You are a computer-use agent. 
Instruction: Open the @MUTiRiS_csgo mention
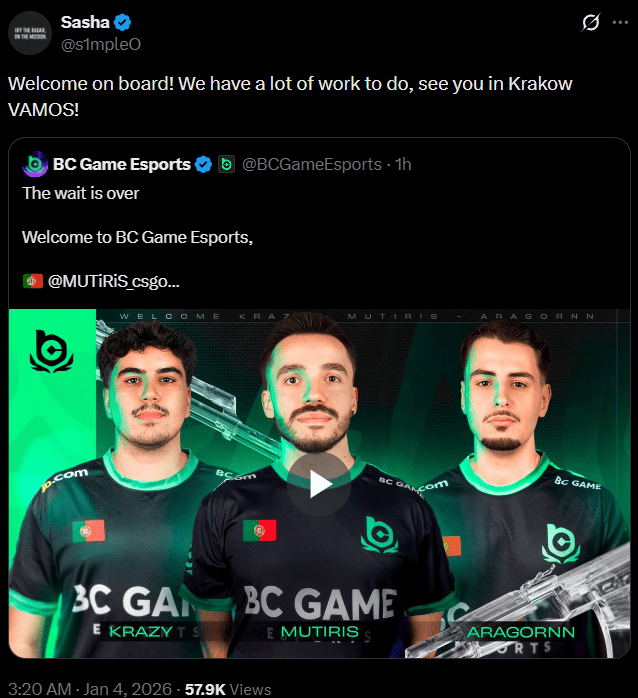tap(113, 281)
